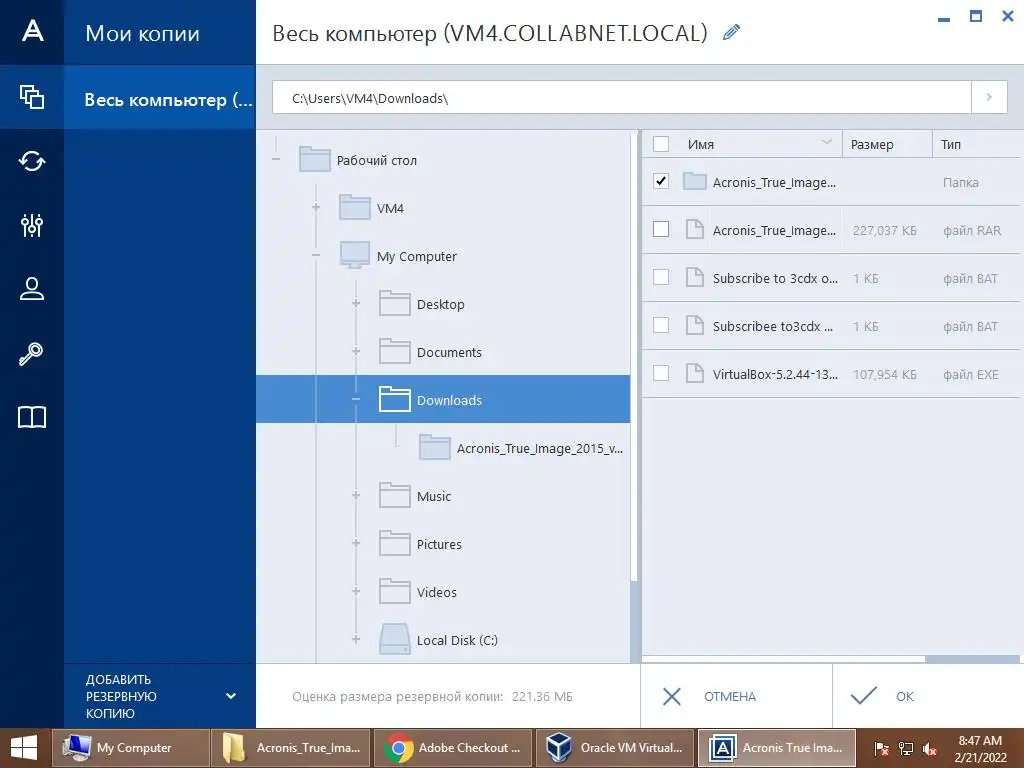The height and width of the screenshot is (768, 1024).
Task: Expand the Documents tree node
Action: [x=356, y=351]
